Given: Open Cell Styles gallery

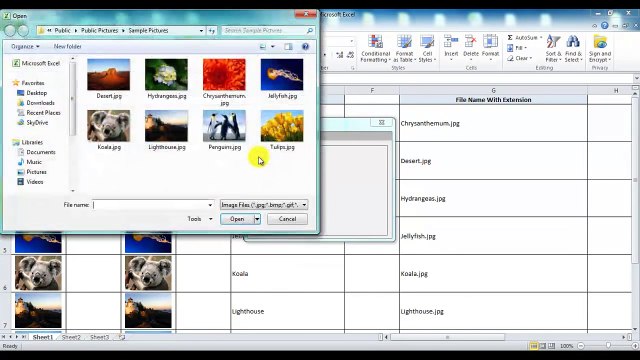Looking at the screenshot, I should coord(427,48).
